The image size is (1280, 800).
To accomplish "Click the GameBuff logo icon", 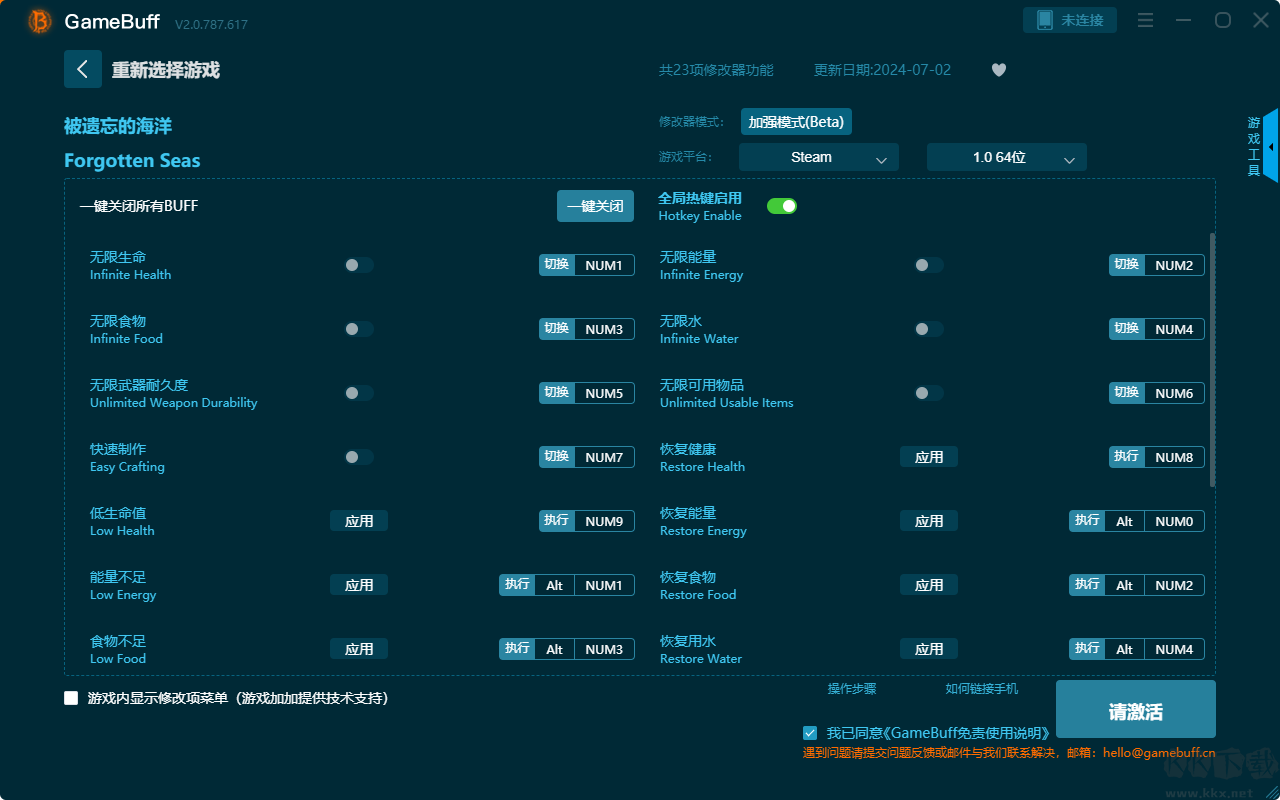I will coord(40,21).
